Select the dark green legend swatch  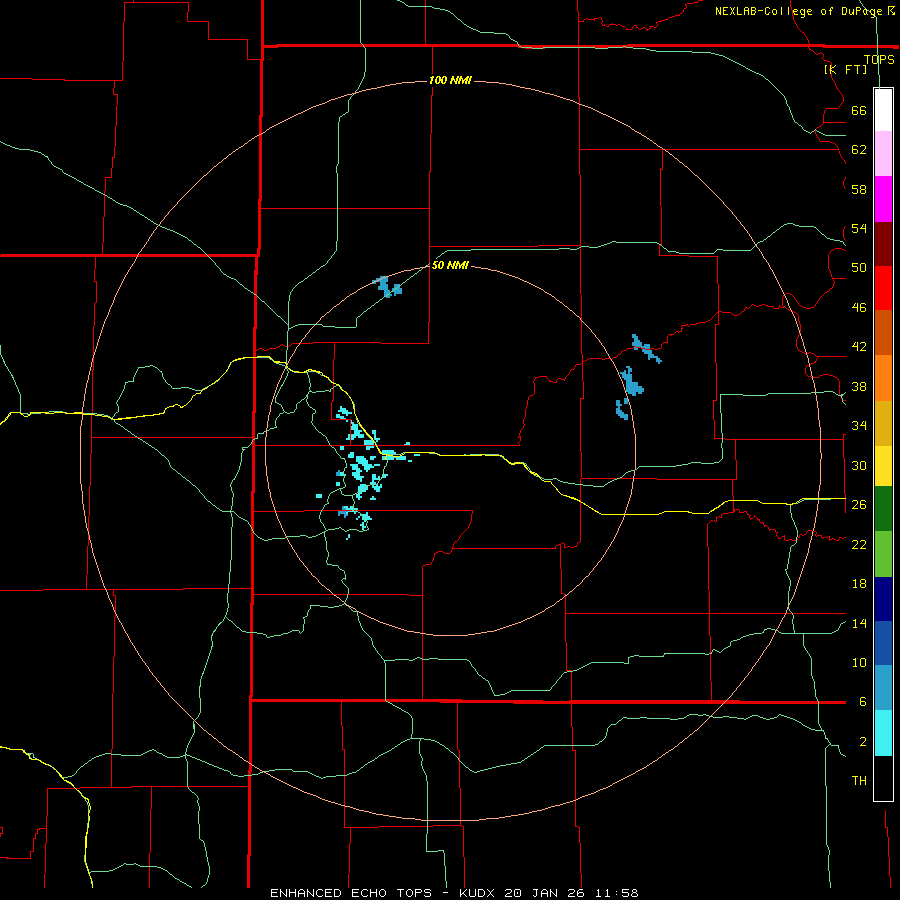[883, 509]
